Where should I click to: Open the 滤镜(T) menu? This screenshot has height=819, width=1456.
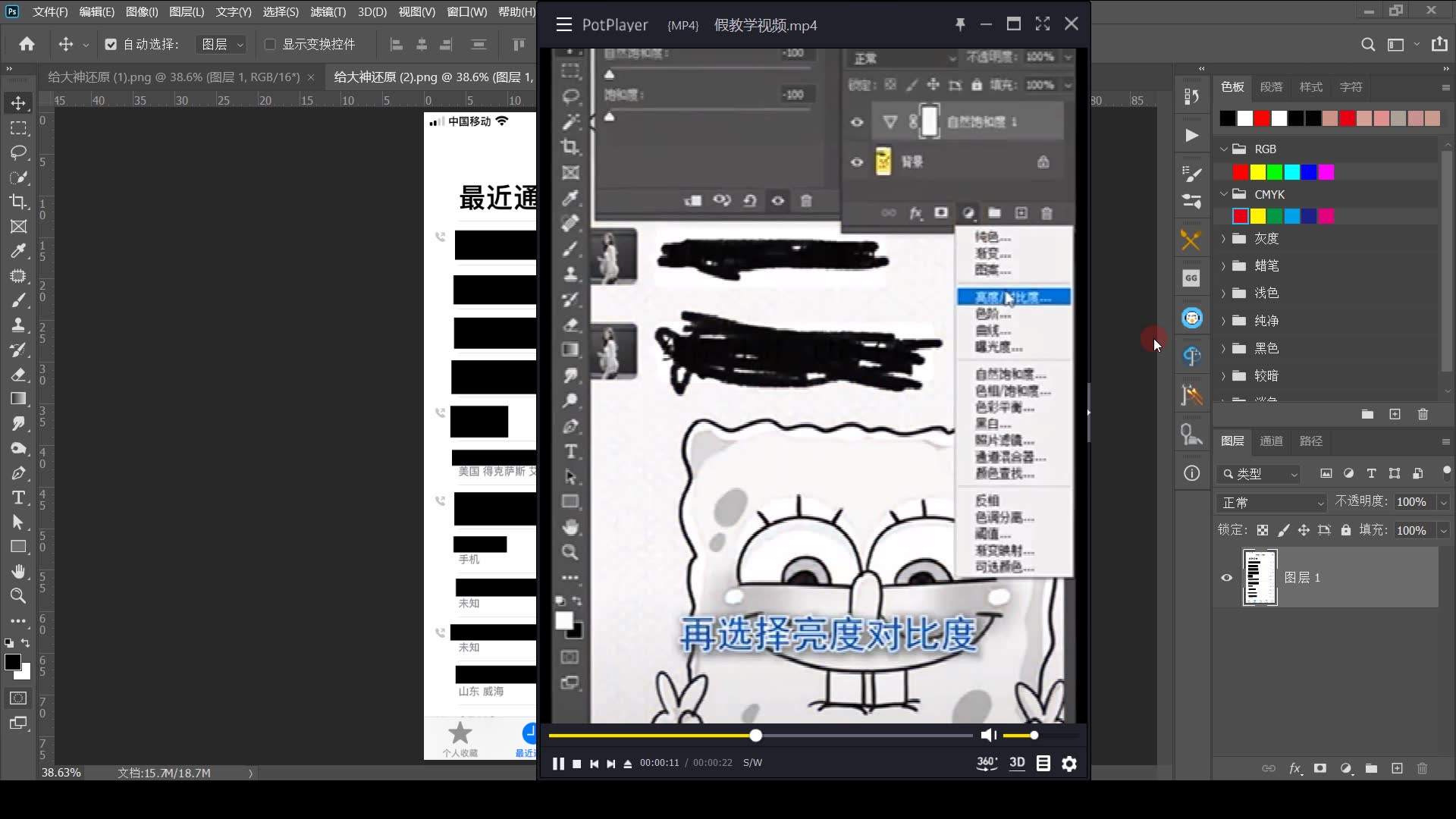328,11
